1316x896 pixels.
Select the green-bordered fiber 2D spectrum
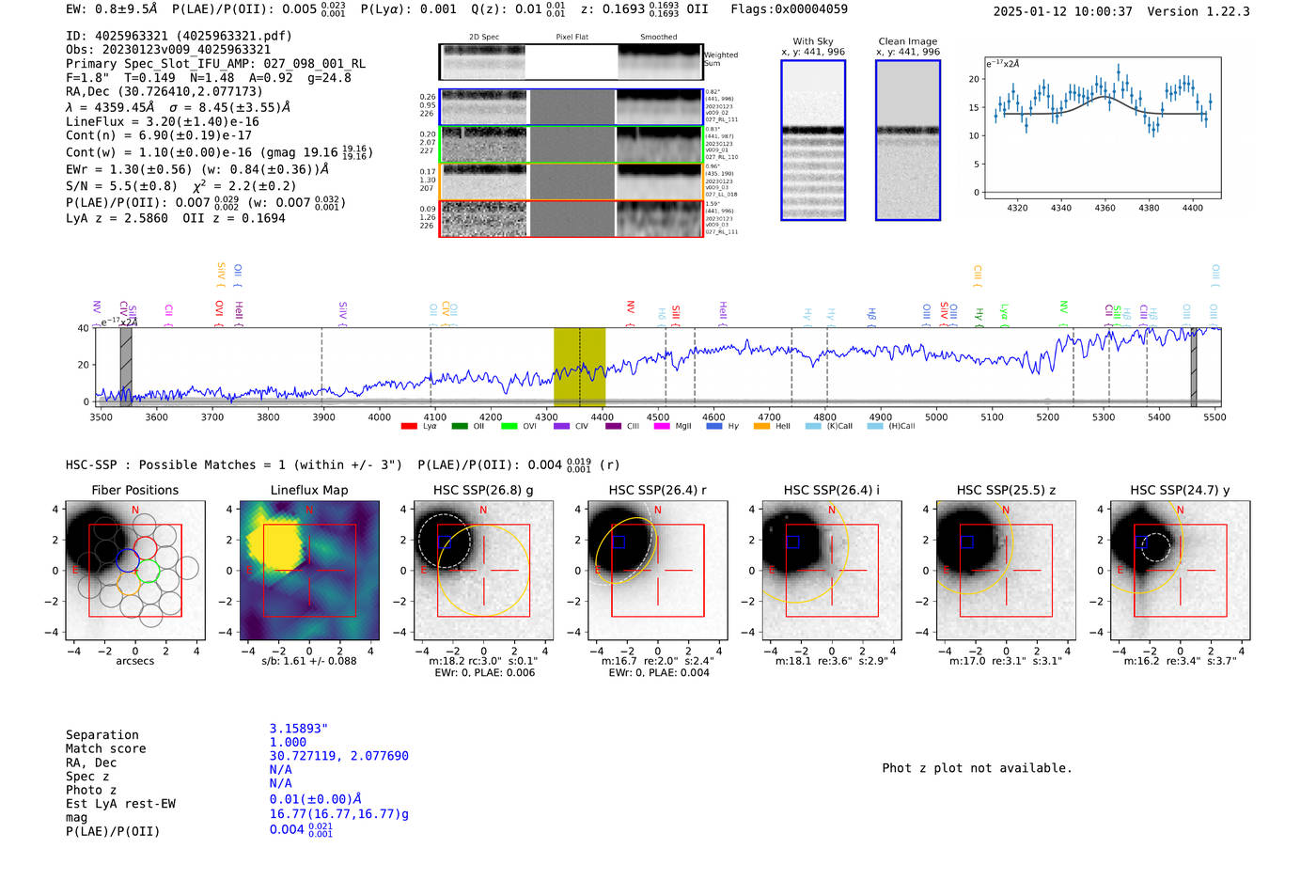coord(571,145)
